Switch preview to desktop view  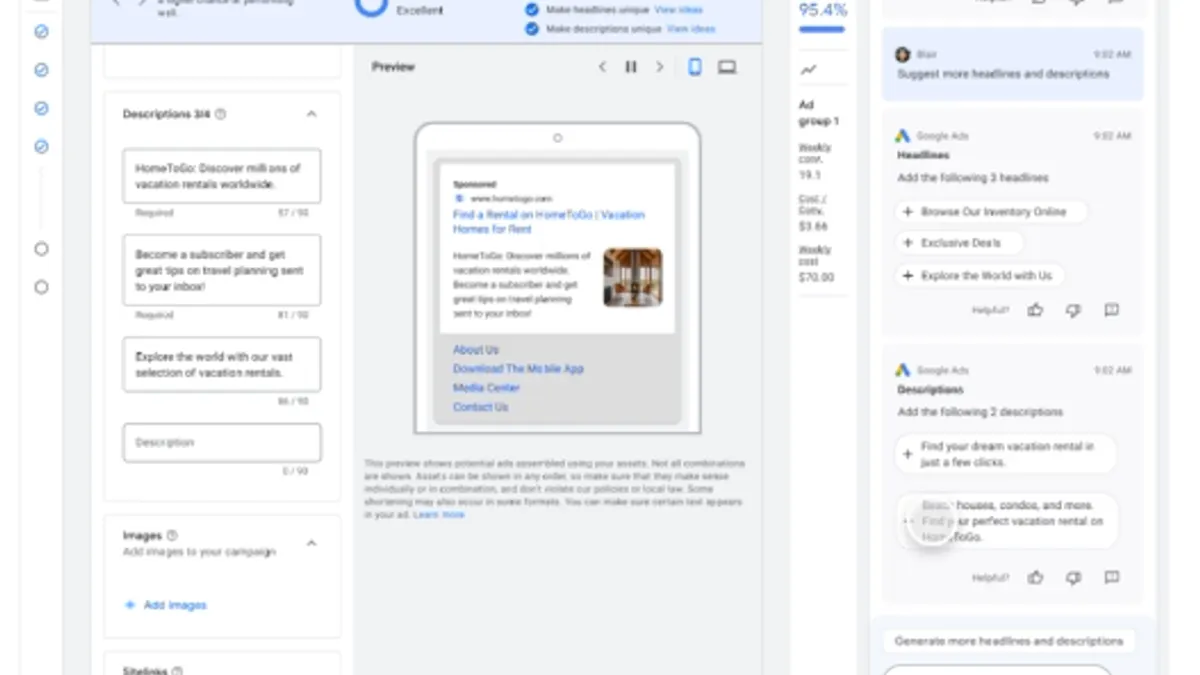pos(727,67)
